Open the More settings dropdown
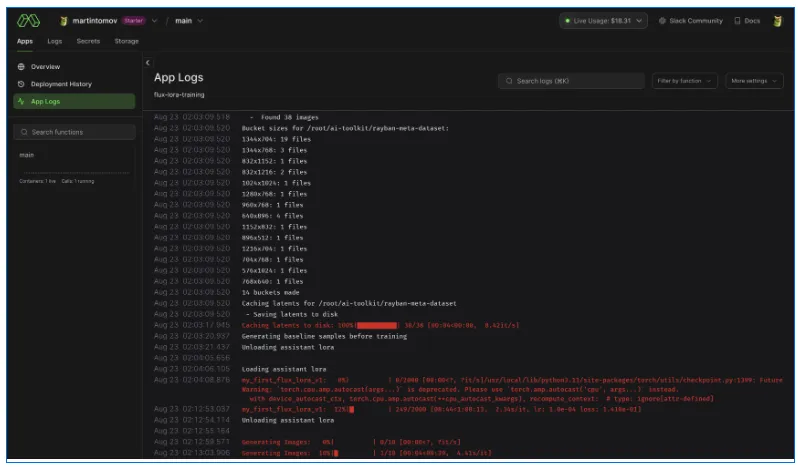The width and height of the screenshot is (798, 467). pyautogui.click(x=754, y=81)
